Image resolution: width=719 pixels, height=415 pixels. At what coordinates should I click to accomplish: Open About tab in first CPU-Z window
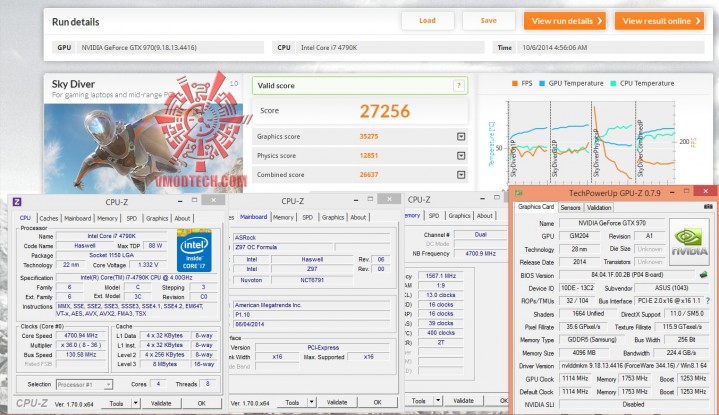[182, 218]
